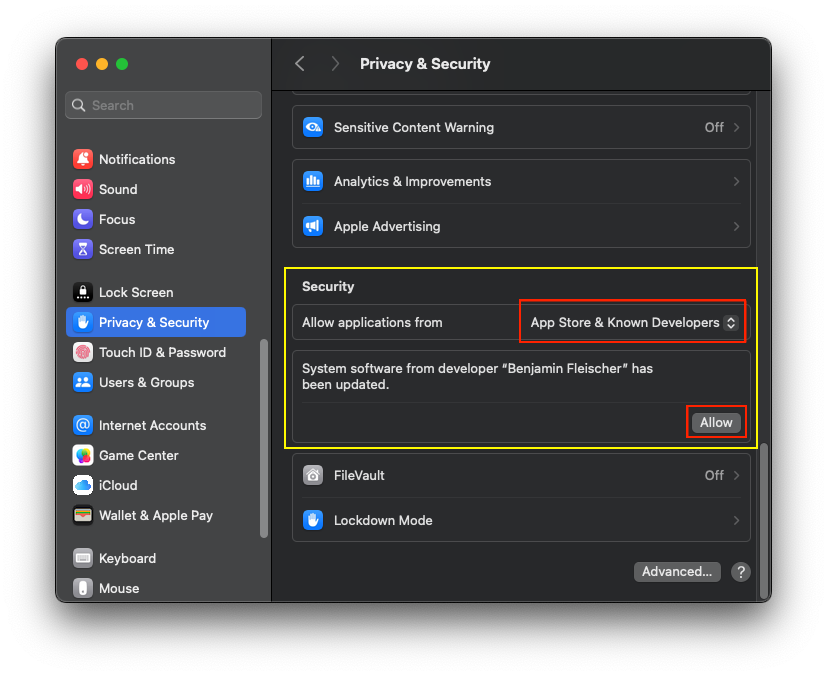Click the main pane scrollbar
This screenshot has height=676, width=827.
point(764,519)
